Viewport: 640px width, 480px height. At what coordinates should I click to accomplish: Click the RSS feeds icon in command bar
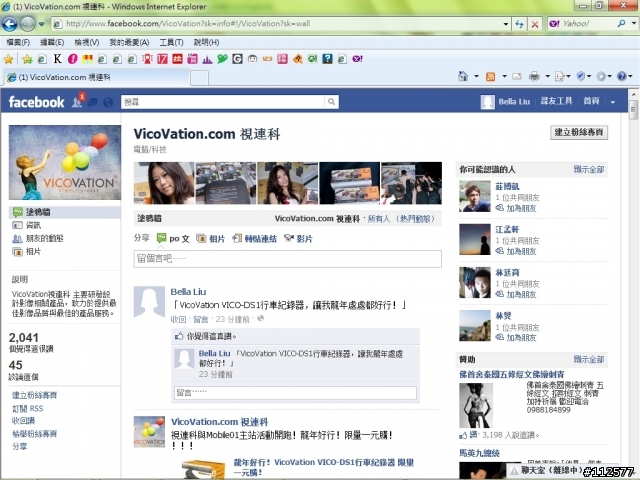(491, 76)
